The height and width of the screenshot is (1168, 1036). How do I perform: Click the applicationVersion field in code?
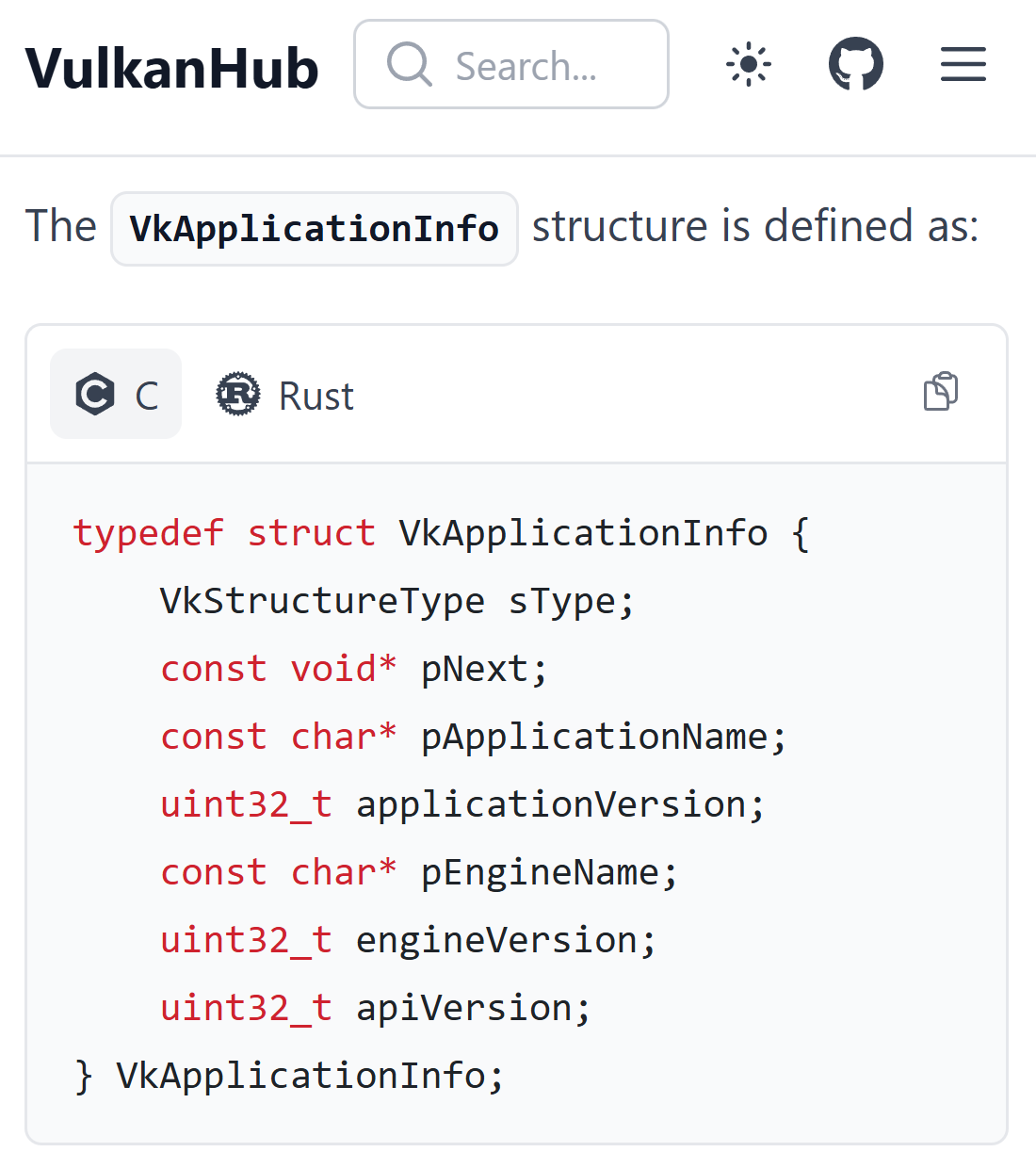551,804
